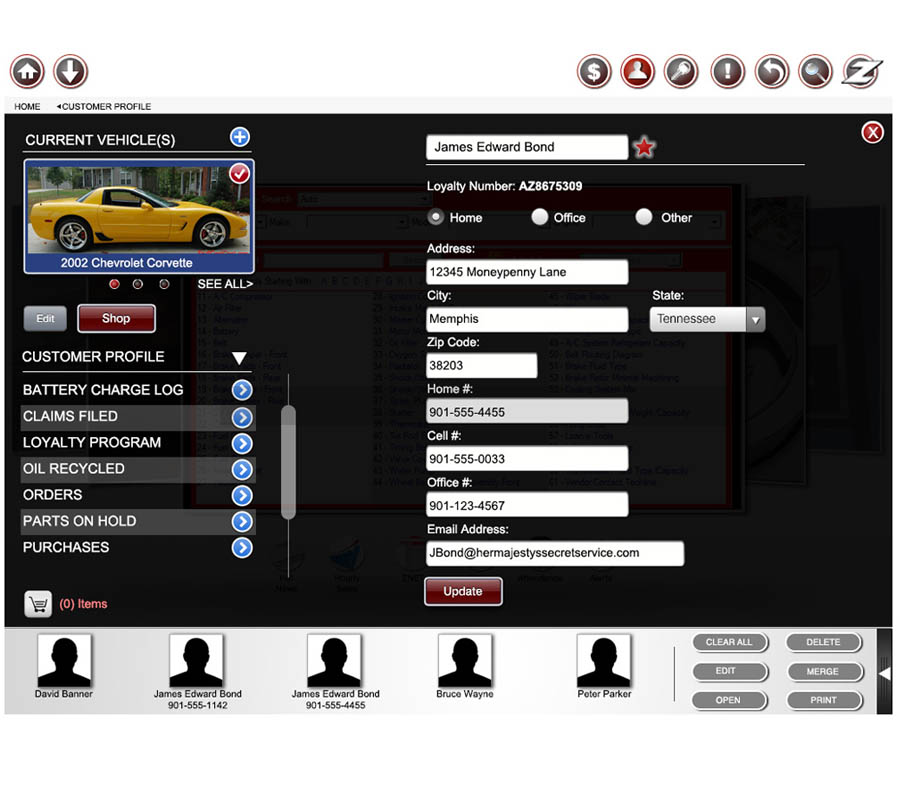
Task: Open the dollar sign payments icon
Action: [x=594, y=72]
